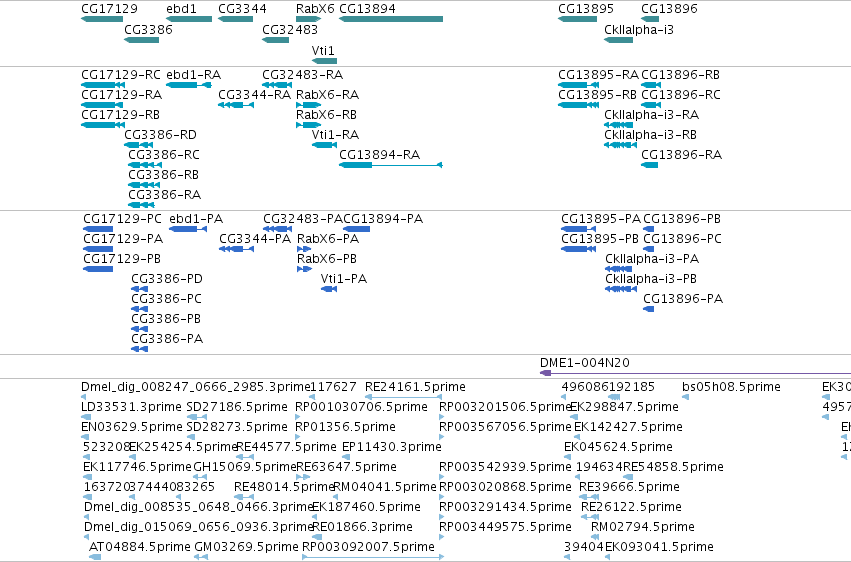Screen dimensions: 851x562
Task: Select the CG3386-PD protein label
Action: [x=167, y=279]
